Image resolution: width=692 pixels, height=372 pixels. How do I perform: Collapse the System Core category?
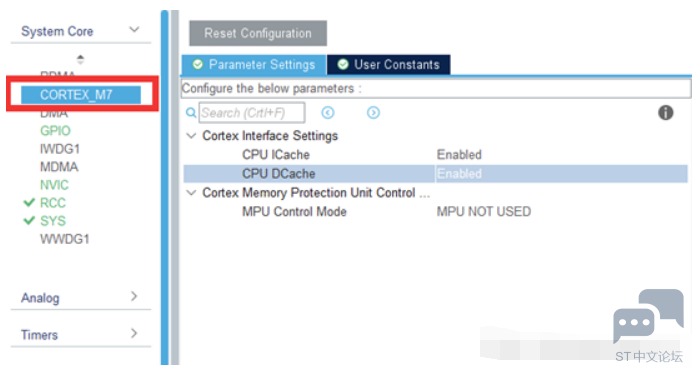(134, 30)
